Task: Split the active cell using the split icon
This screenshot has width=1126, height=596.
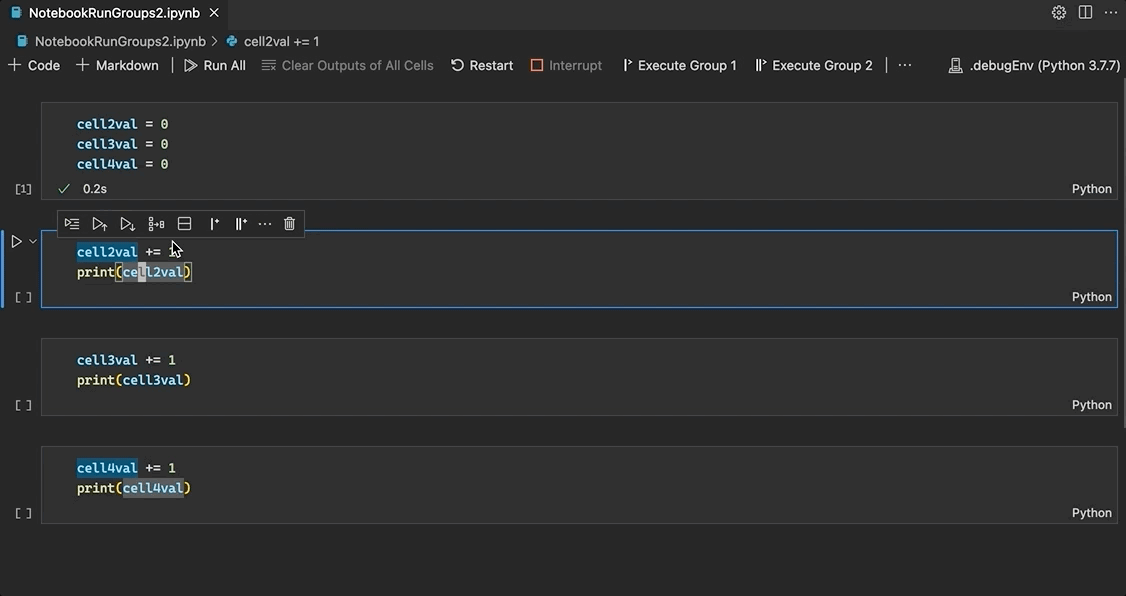Action: (183, 223)
